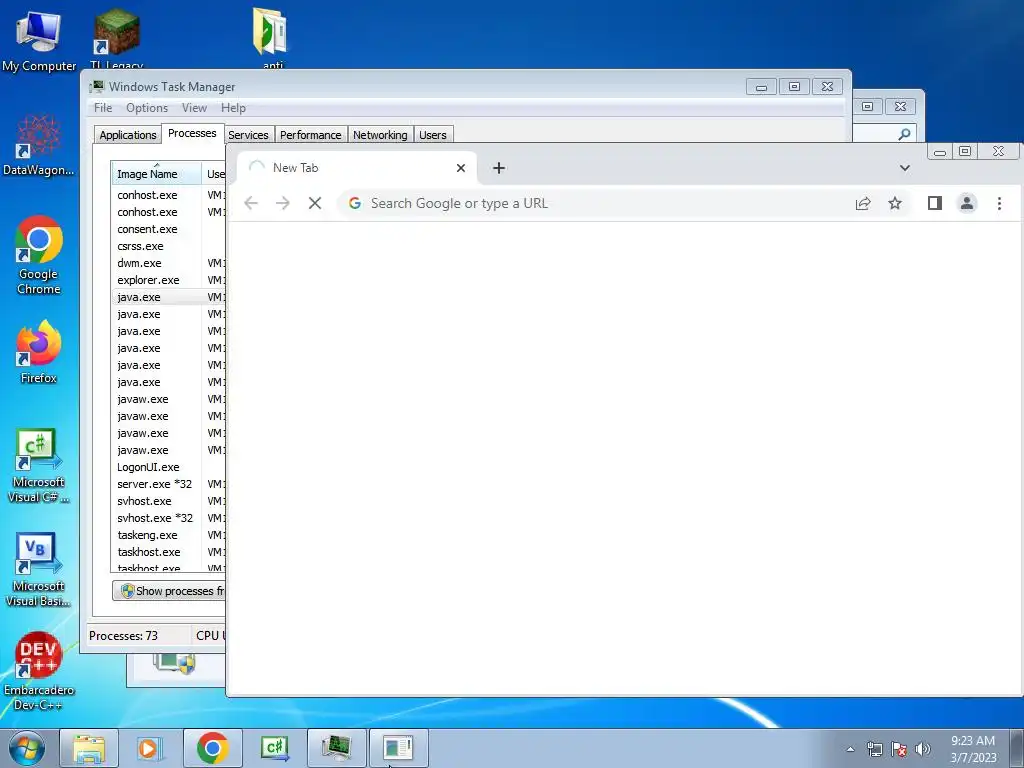Open Chrome's tab search chevron

pos(904,168)
